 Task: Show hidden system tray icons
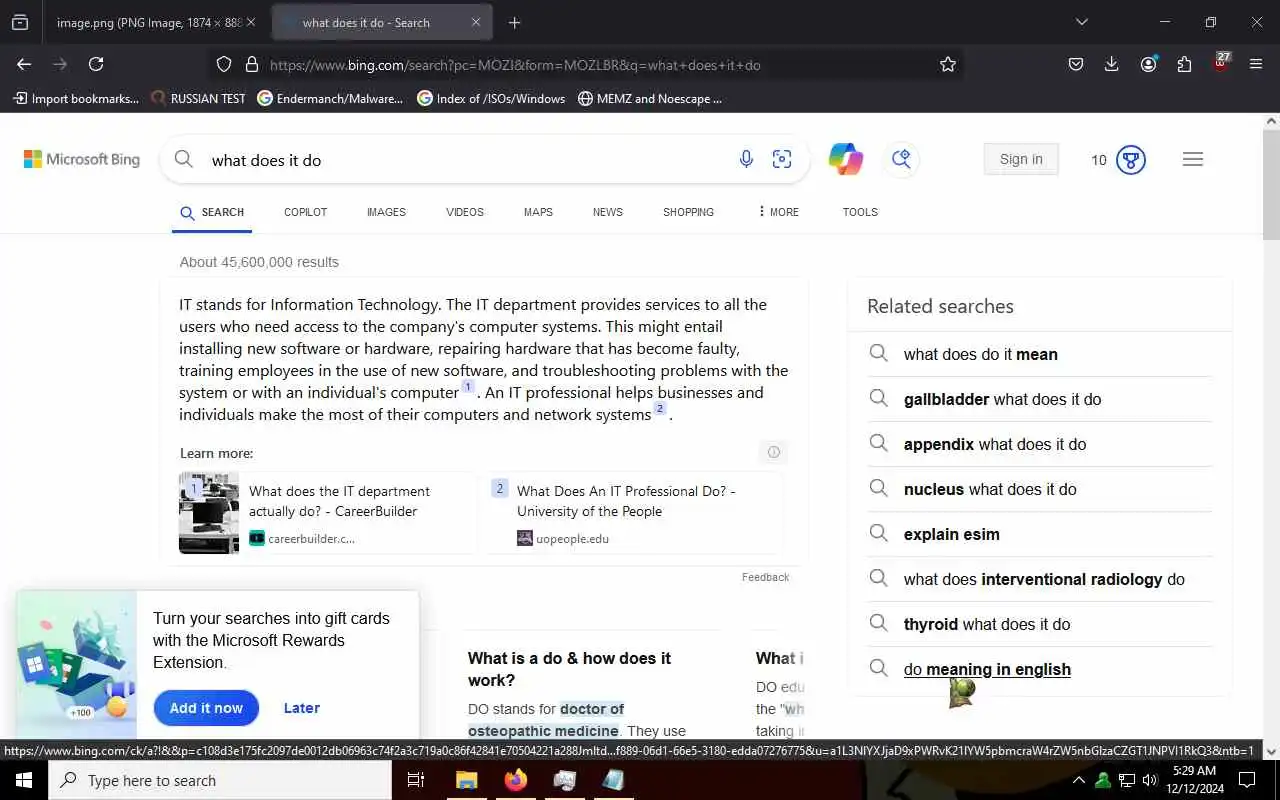(1078, 780)
